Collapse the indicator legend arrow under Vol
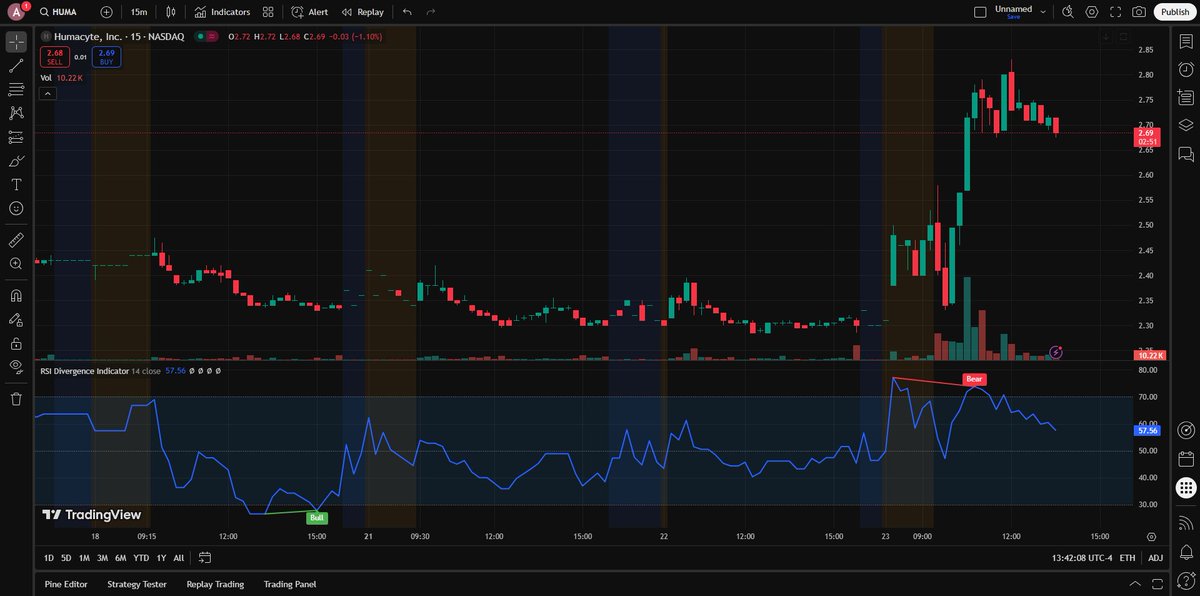This screenshot has width=1200, height=596. (x=48, y=93)
